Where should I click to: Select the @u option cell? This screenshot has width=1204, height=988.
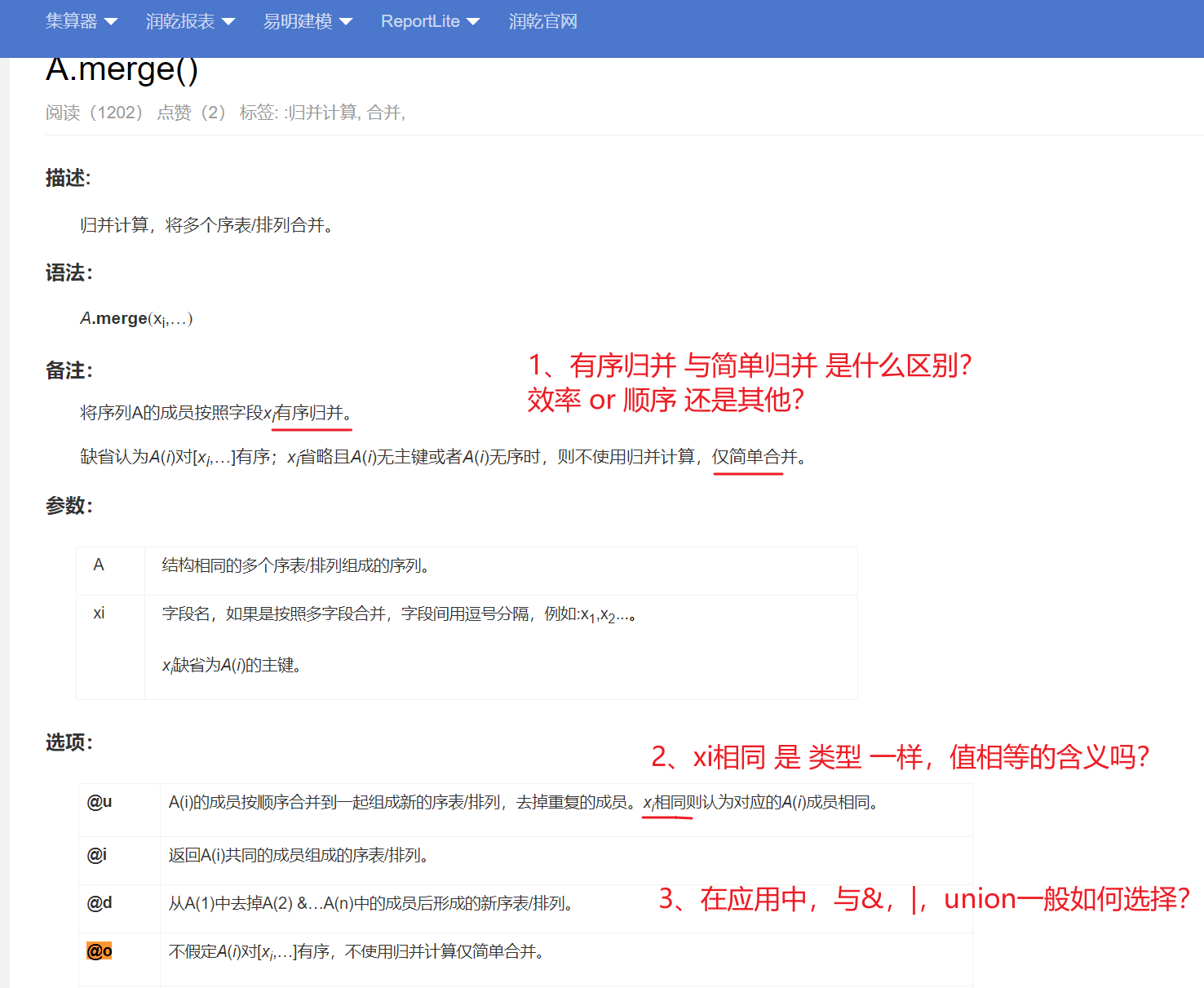[100, 802]
